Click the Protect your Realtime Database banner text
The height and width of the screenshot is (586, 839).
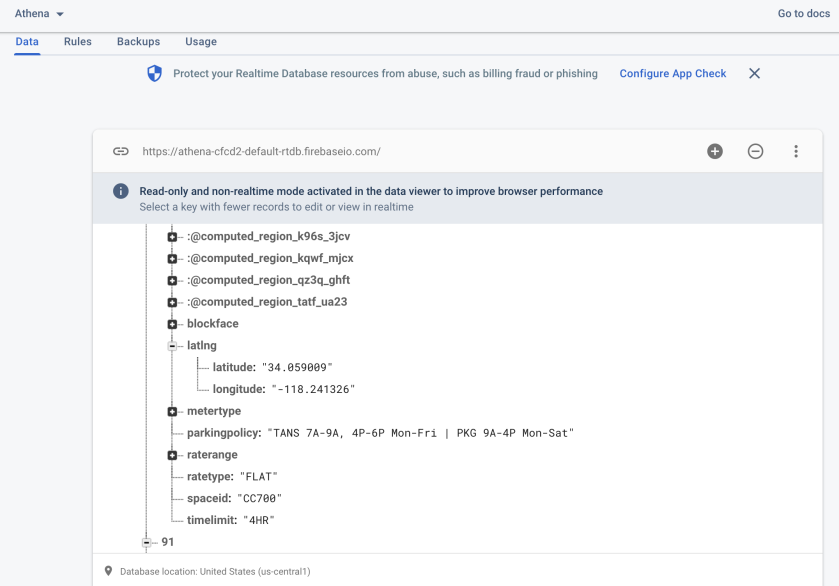pyautogui.click(x=385, y=73)
